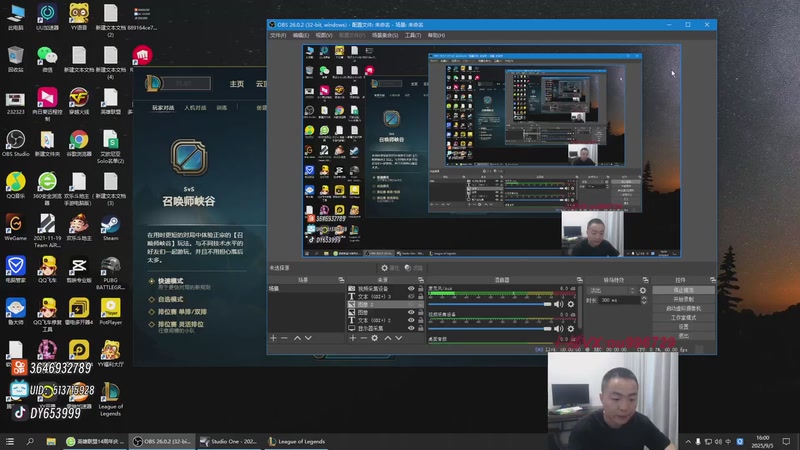This screenshot has height=450, width=800.
Task: Open QQ音乐 desktop shortcut
Action: click(15, 186)
